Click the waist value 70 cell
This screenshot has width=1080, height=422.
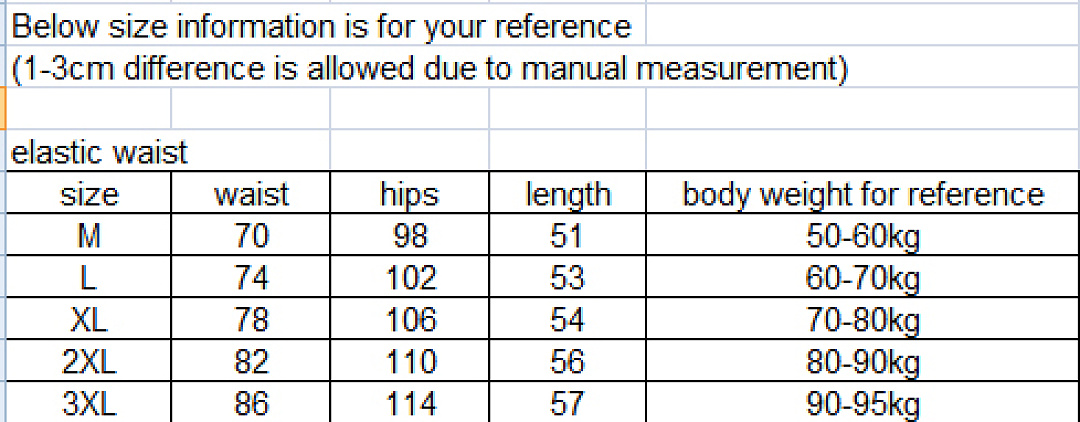click(251, 238)
